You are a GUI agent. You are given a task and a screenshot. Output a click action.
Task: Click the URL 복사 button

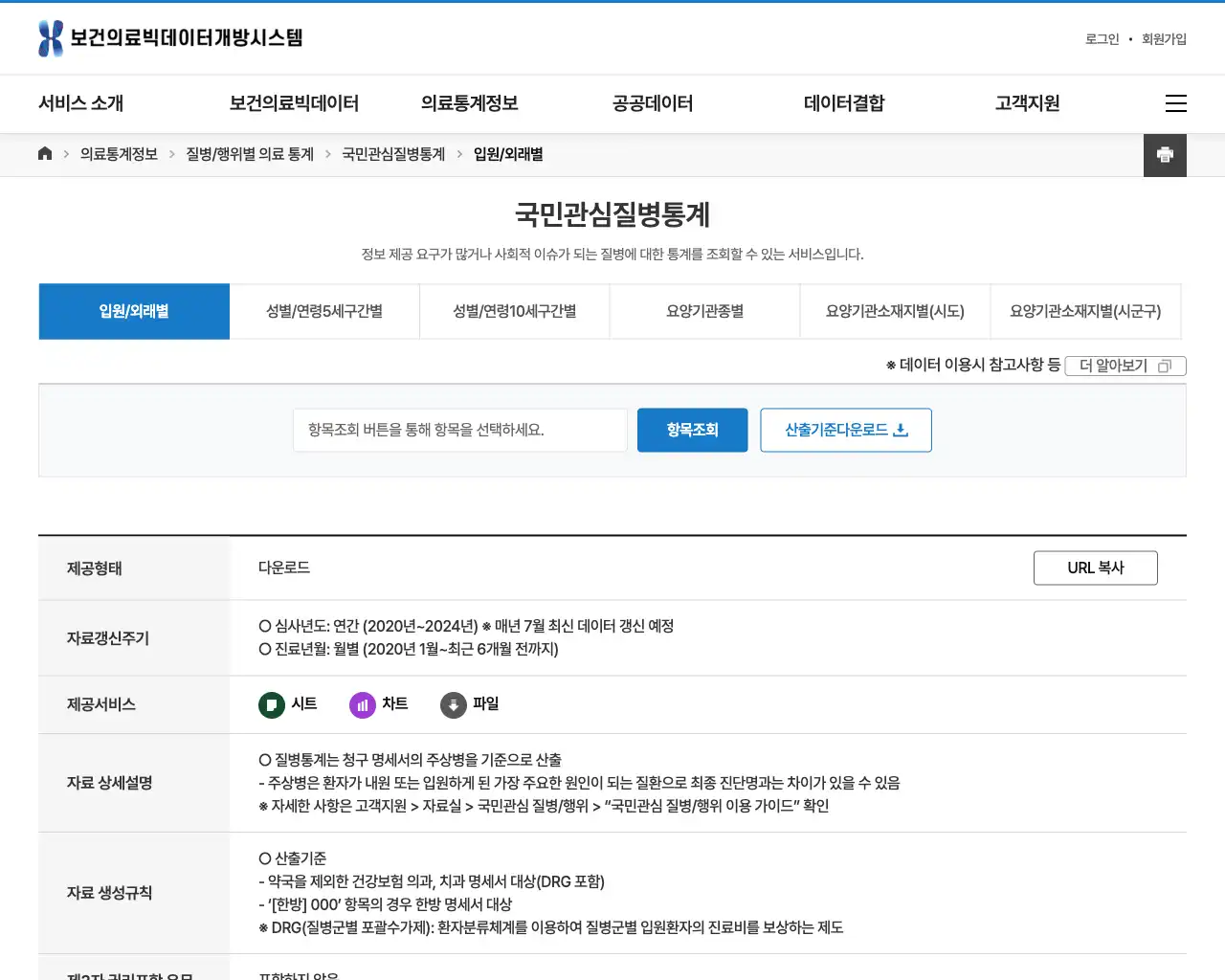point(1096,568)
